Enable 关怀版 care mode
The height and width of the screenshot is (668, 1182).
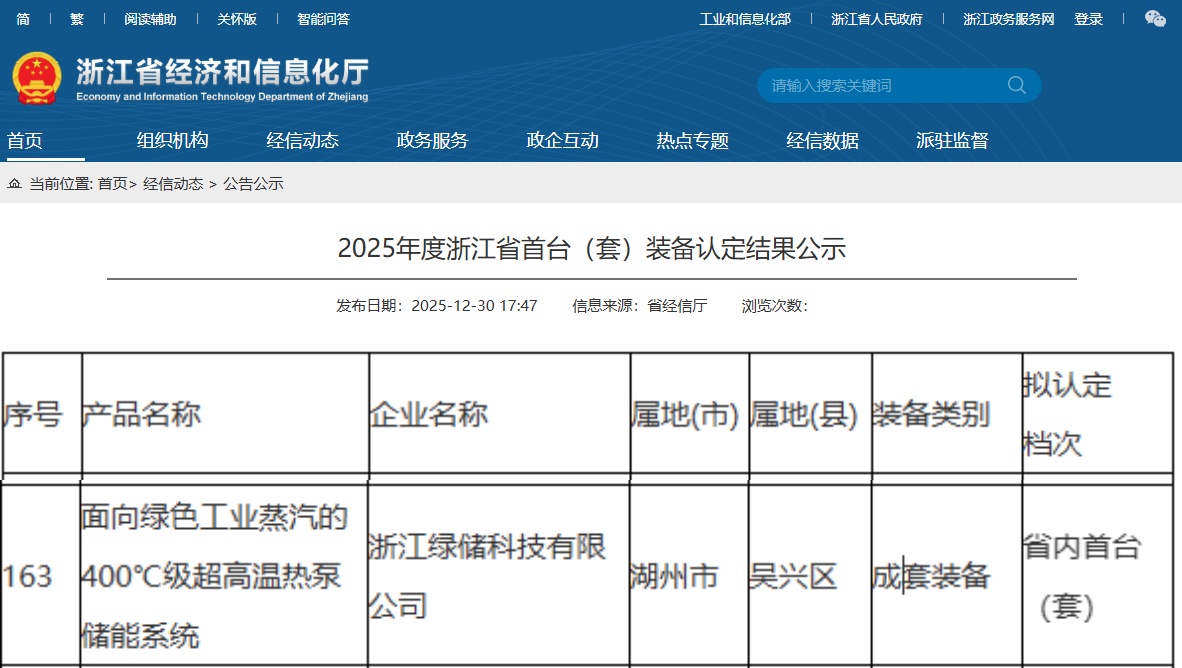click(237, 19)
